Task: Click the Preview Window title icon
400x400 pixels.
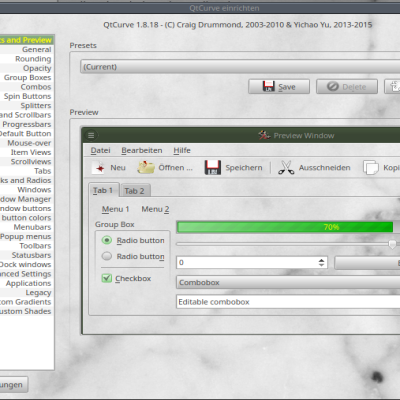Action: (x=264, y=135)
